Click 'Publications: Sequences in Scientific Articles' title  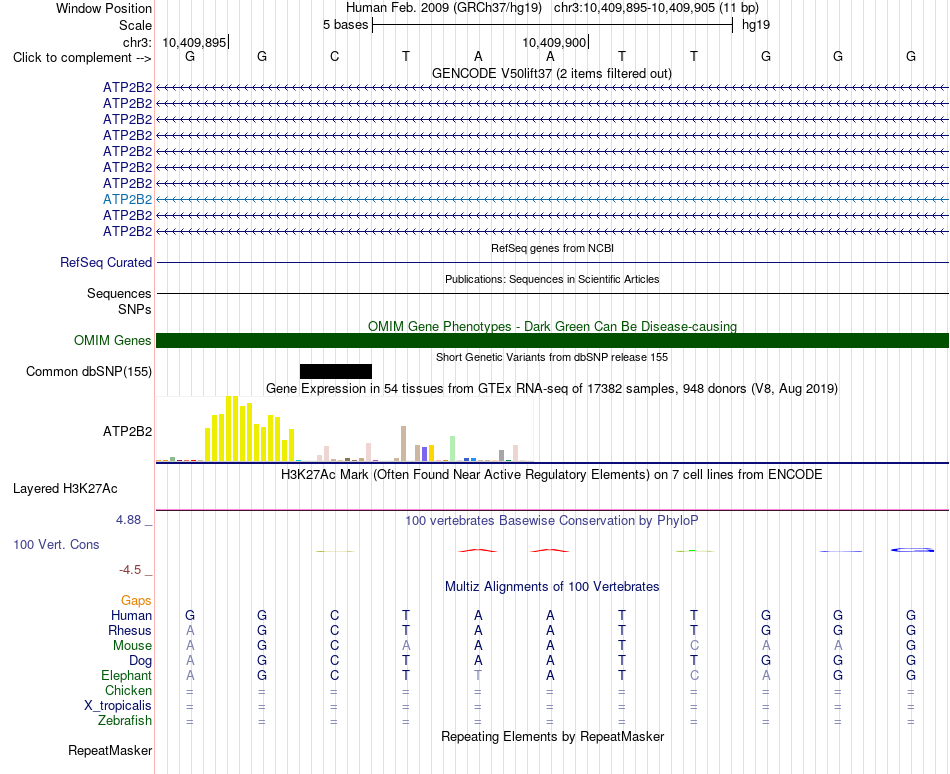click(x=552, y=279)
